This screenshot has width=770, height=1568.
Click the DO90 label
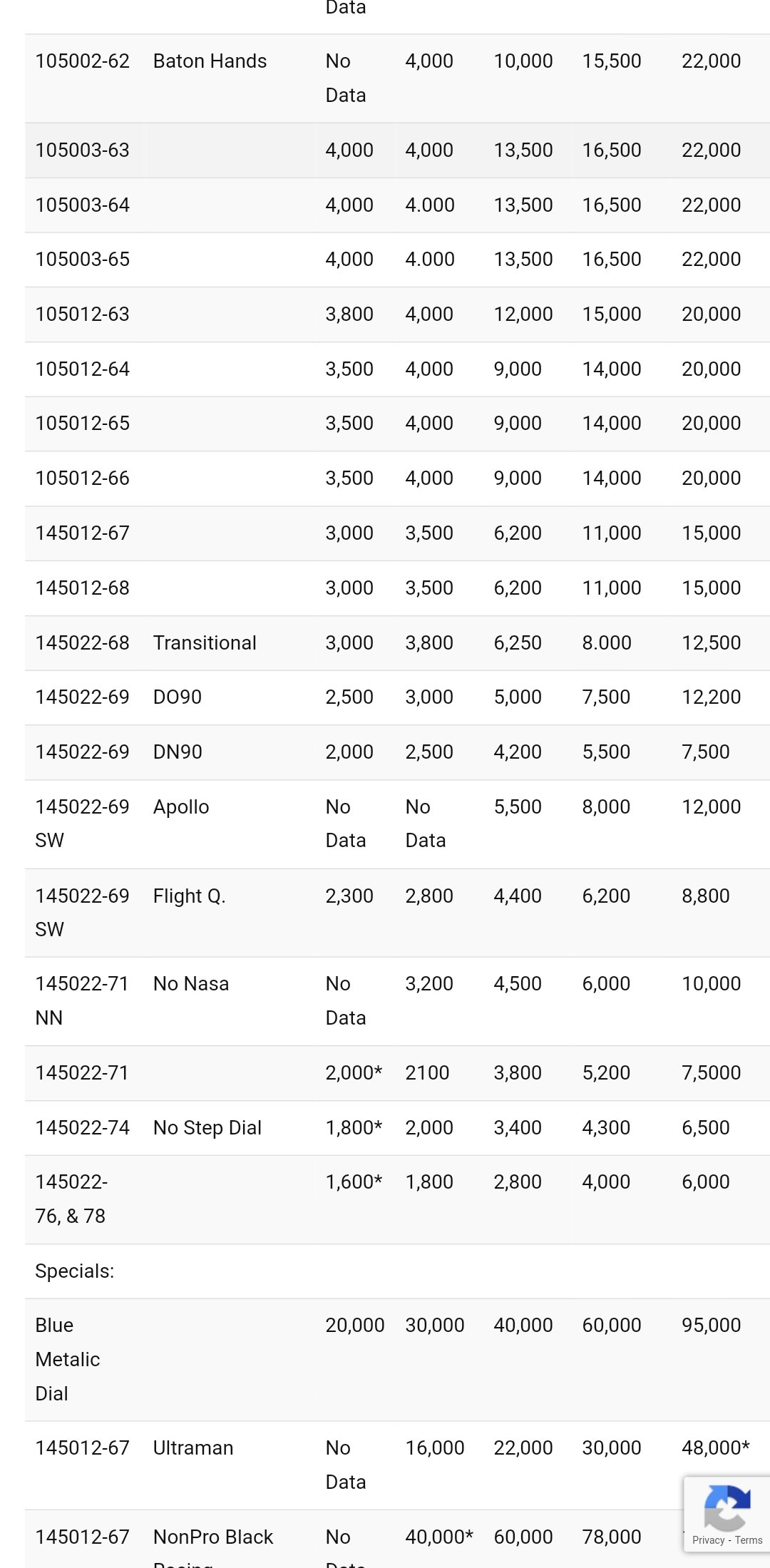click(178, 697)
